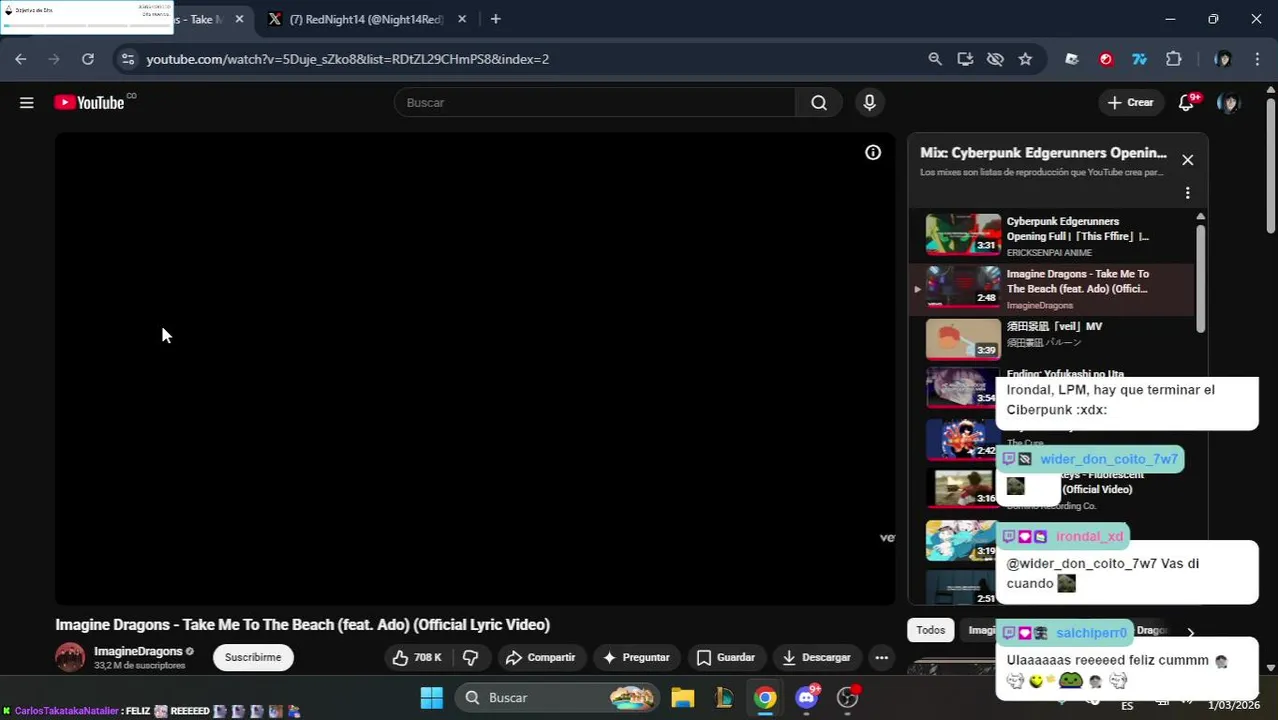Open OBS Studio taskbar icon

pyautogui.click(x=848, y=697)
